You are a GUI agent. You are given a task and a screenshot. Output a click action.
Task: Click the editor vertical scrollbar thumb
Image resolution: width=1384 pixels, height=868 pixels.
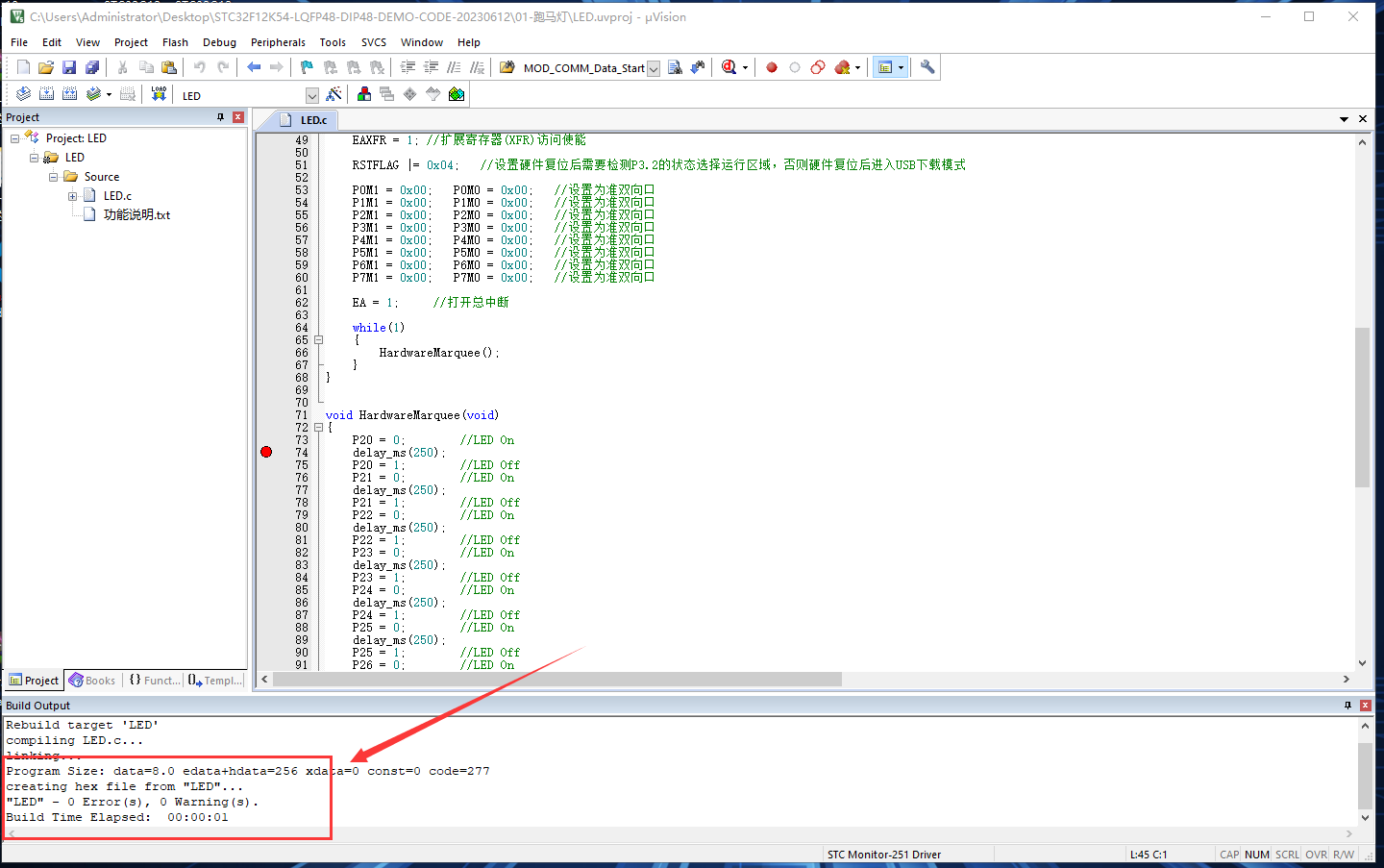(x=1362, y=408)
